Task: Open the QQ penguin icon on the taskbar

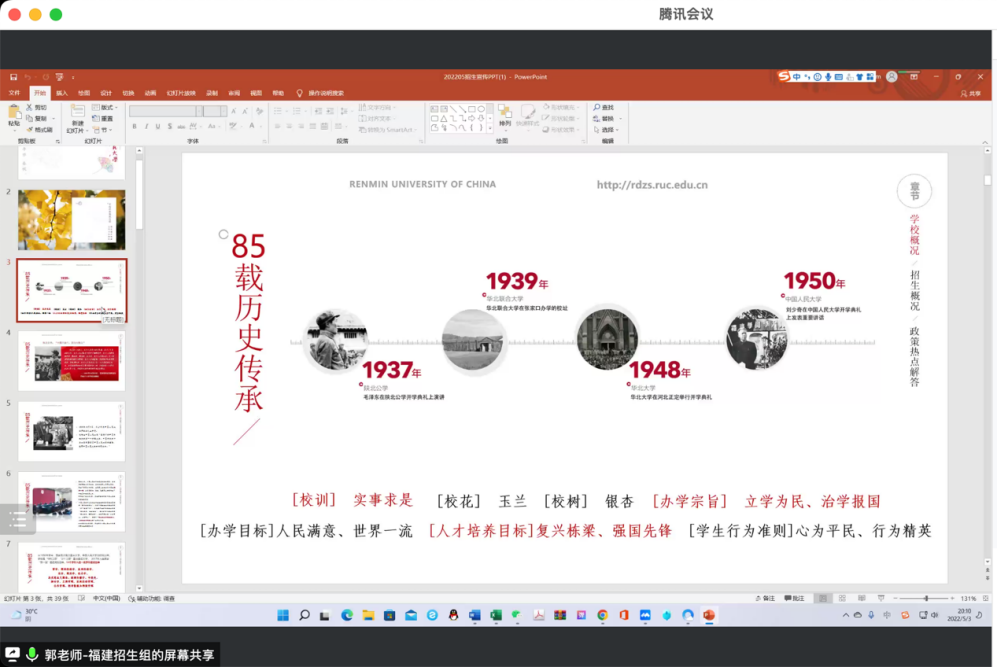Action: pos(453,615)
